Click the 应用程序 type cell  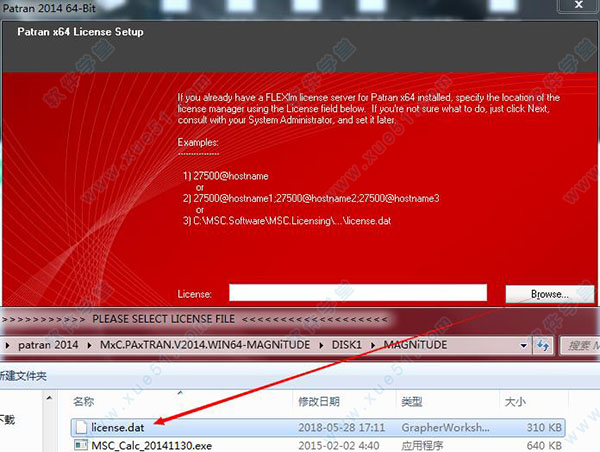422,445
